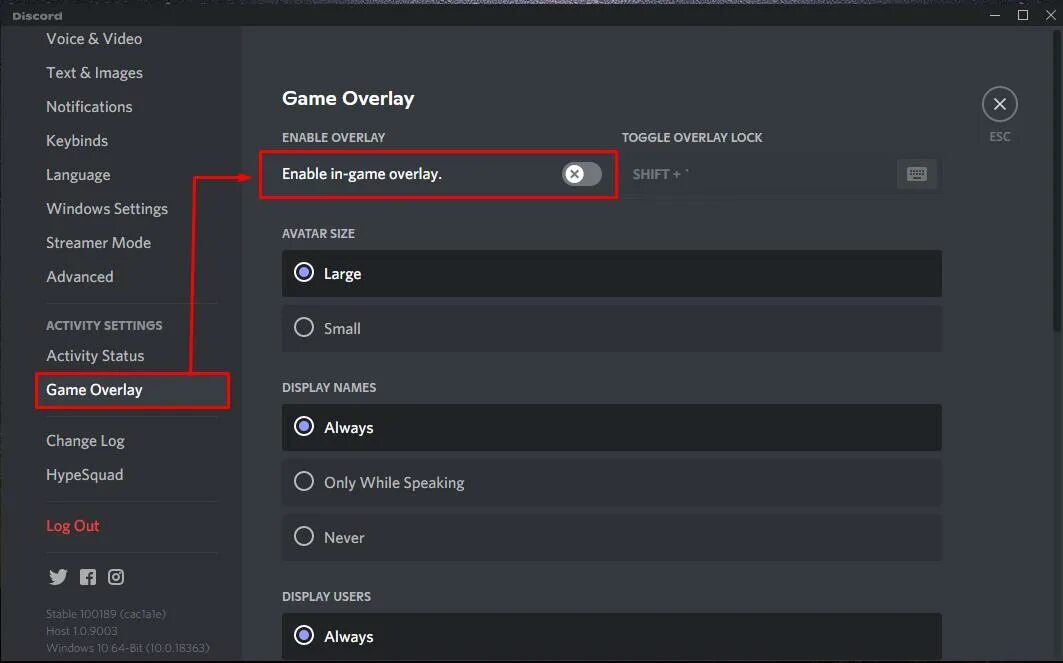Click Log Out

click(73, 525)
